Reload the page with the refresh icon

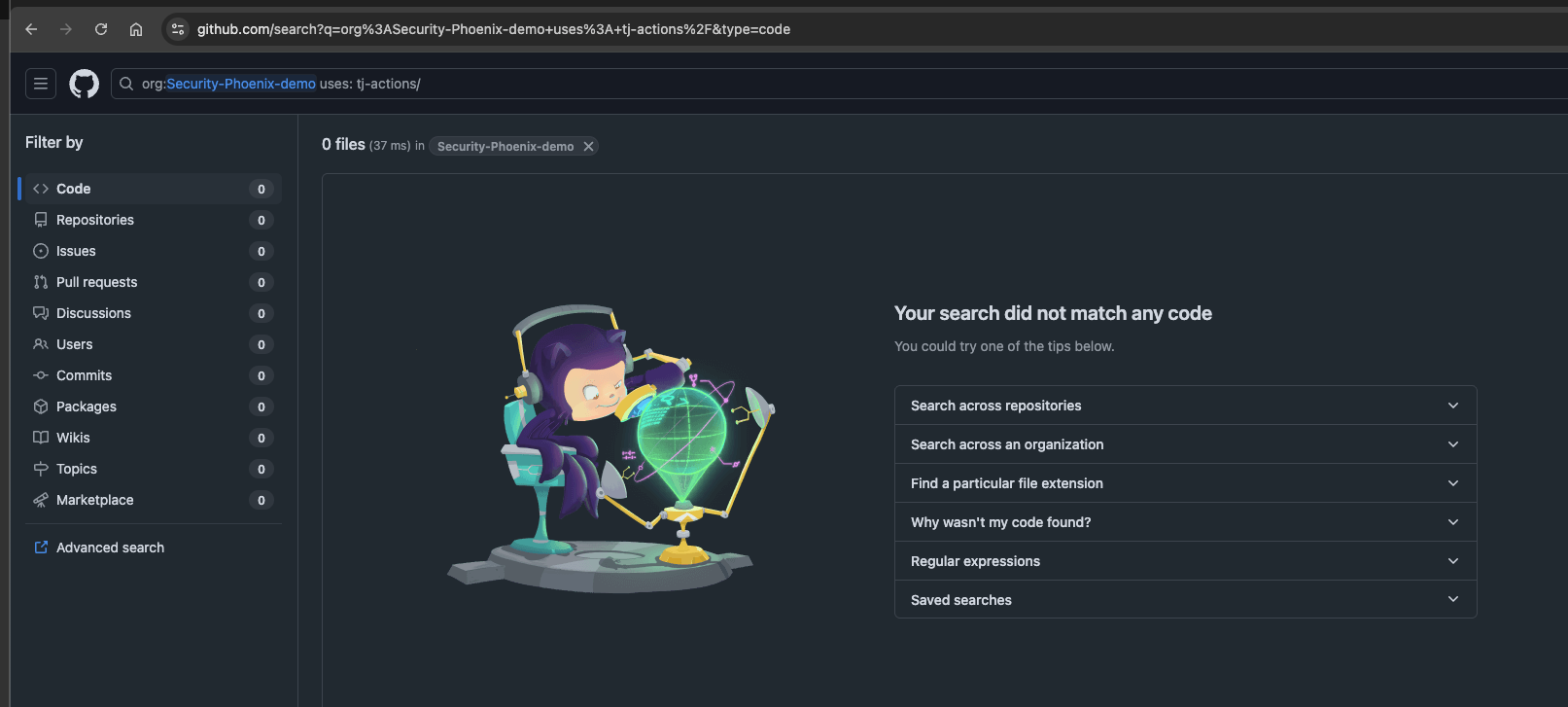pos(100,29)
